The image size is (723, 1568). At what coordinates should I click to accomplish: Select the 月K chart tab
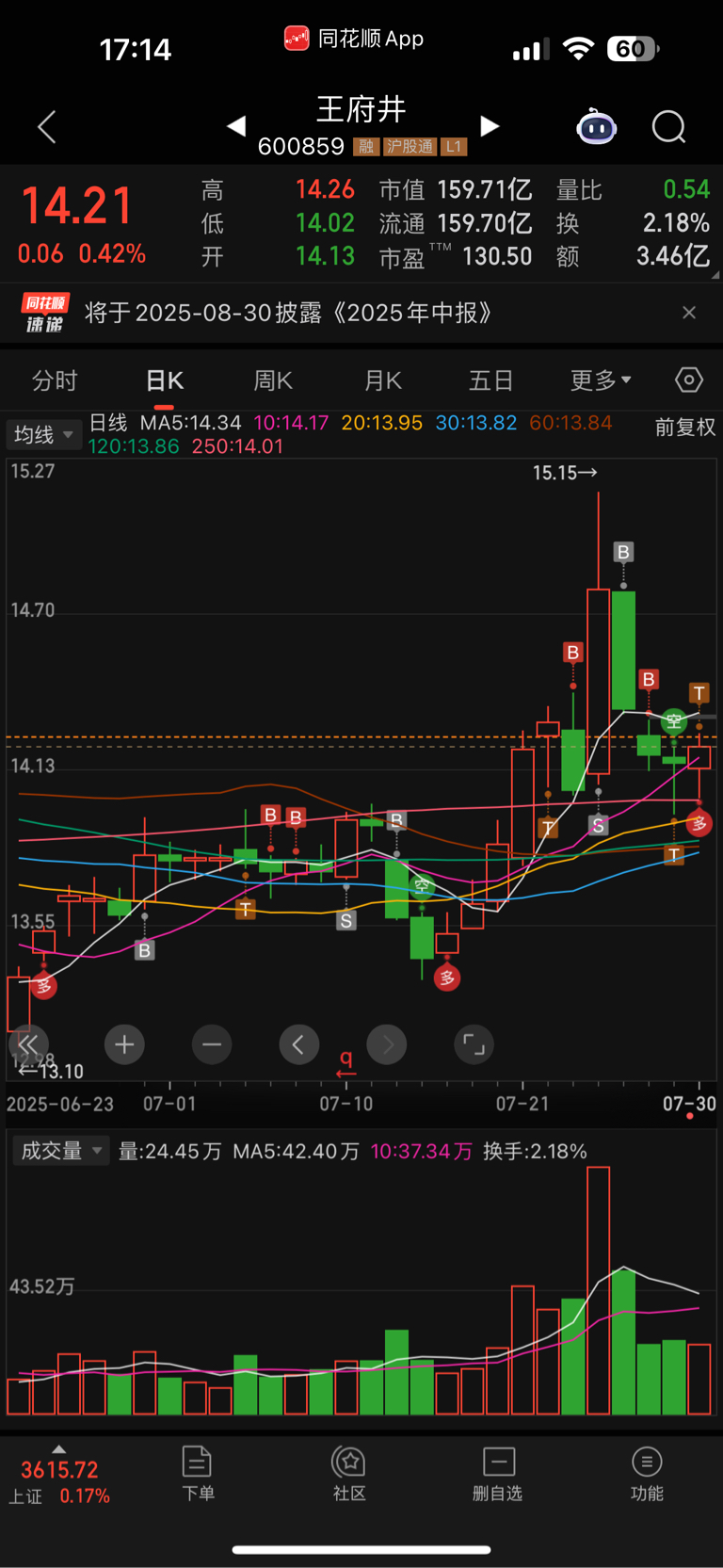coord(383,380)
